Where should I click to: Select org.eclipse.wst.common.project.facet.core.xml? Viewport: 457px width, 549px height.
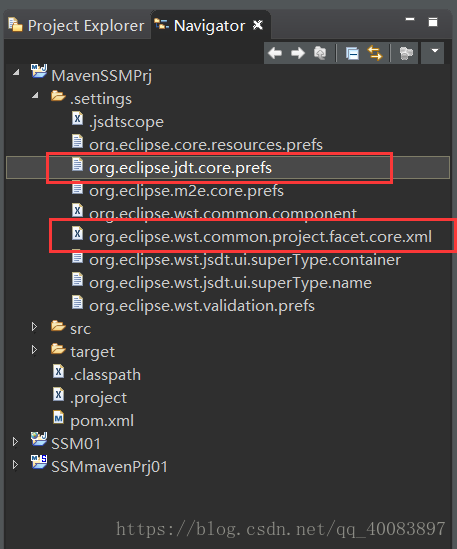coord(260,237)
